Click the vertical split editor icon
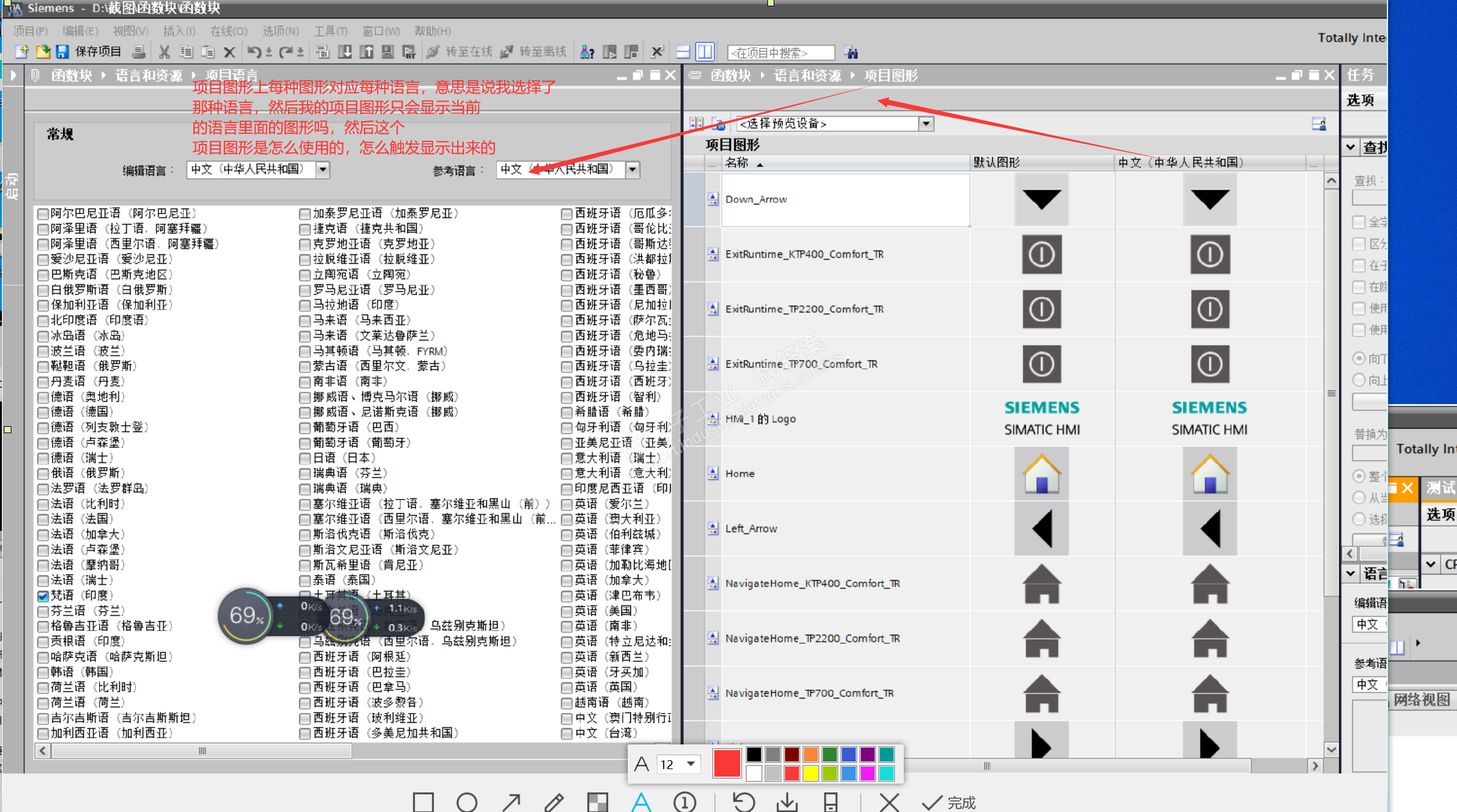The height and width of the screenshot is (812, 1457). pyautogui.click(x=705, y=52)
